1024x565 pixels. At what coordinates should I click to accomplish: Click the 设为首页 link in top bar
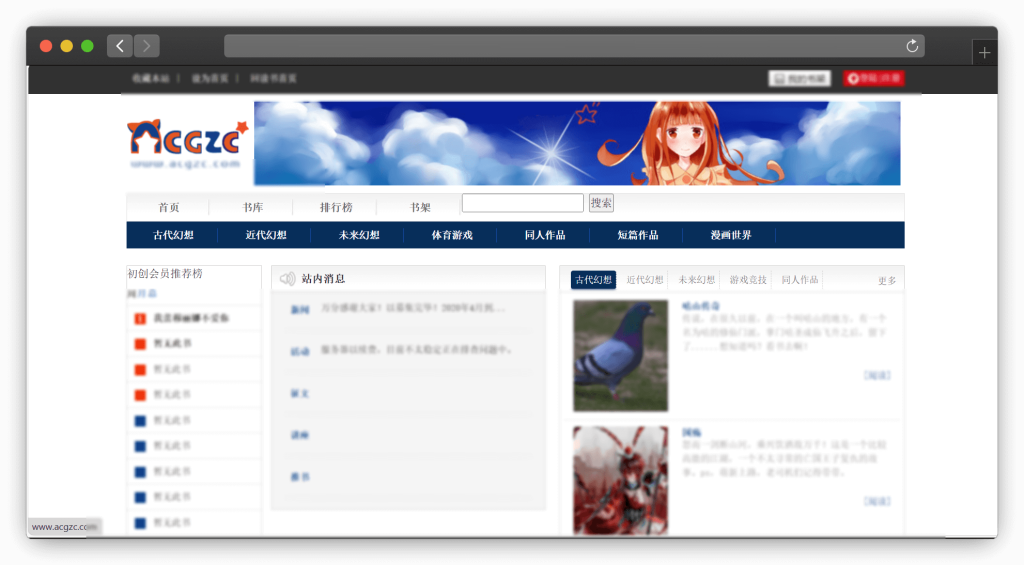210,78
